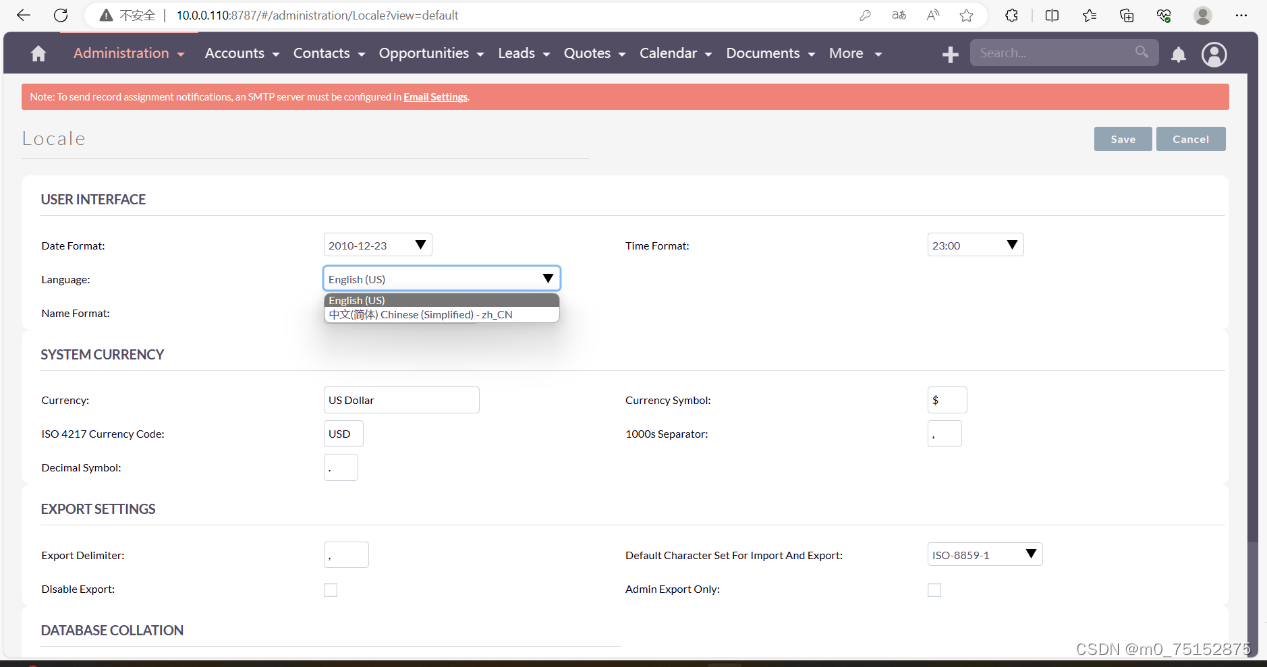The height and width of the screenshot is (667, 1267).
Task: Open Browser essentials heart icon
Action: [x=1163, y=15]
